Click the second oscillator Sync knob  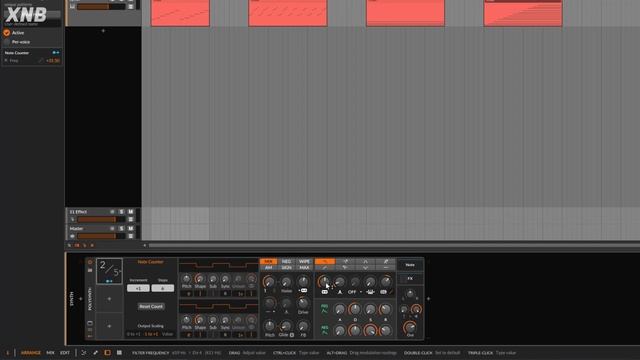(225, 320)
